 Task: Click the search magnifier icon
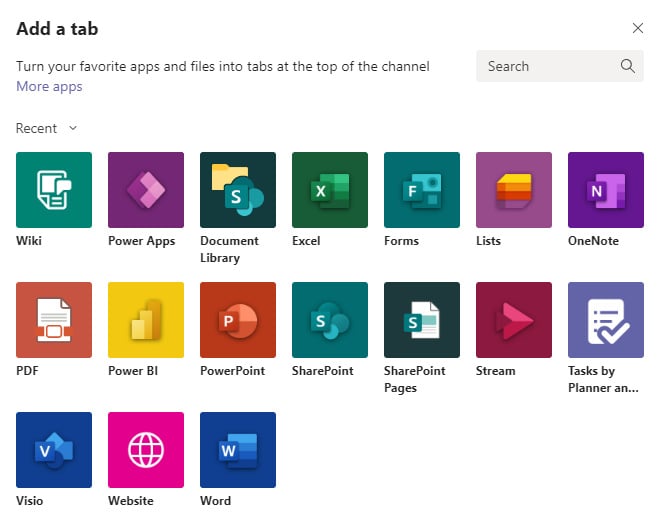click(628, 66)
